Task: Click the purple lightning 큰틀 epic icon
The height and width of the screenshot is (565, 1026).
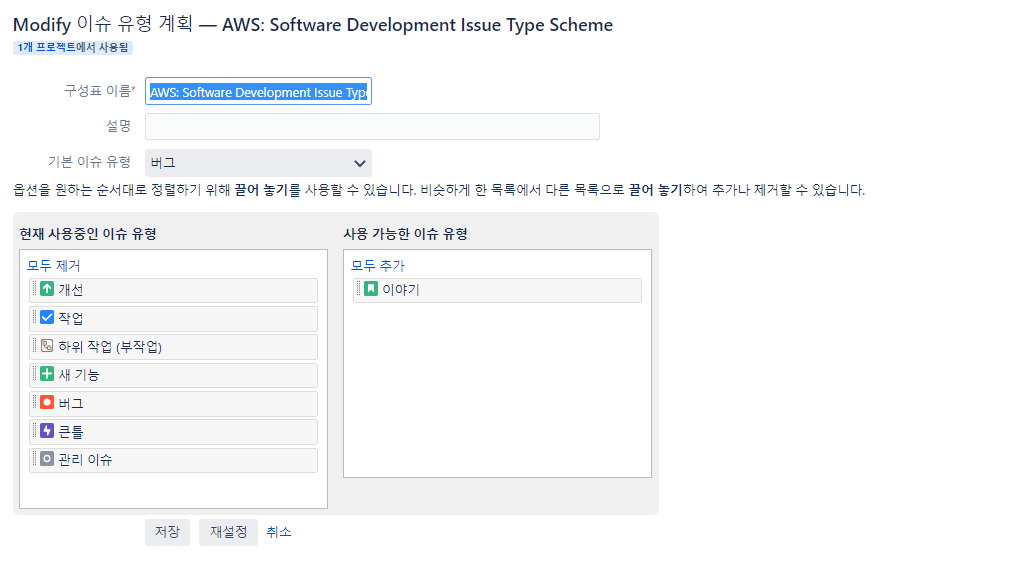Action: [47, 431]
